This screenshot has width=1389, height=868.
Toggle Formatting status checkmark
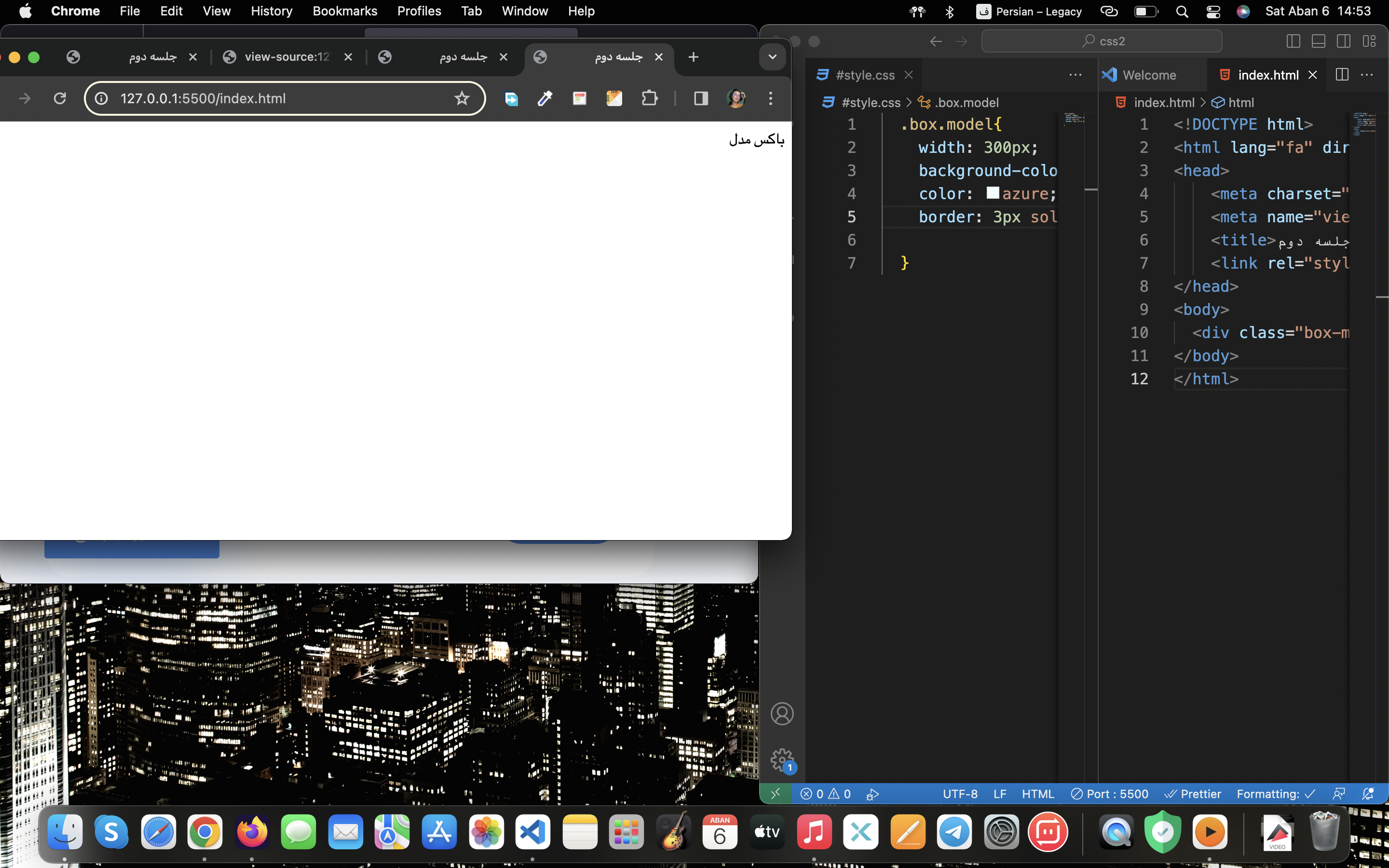(1275, 794)
